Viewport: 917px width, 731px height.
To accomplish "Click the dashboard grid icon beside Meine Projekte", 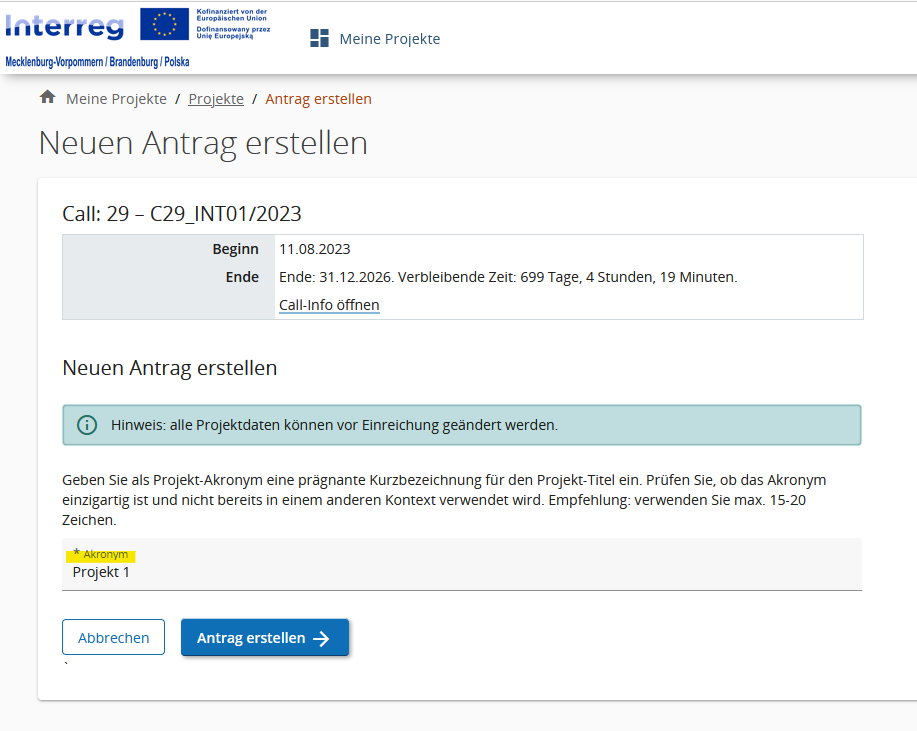I will [x=319, y=39].
